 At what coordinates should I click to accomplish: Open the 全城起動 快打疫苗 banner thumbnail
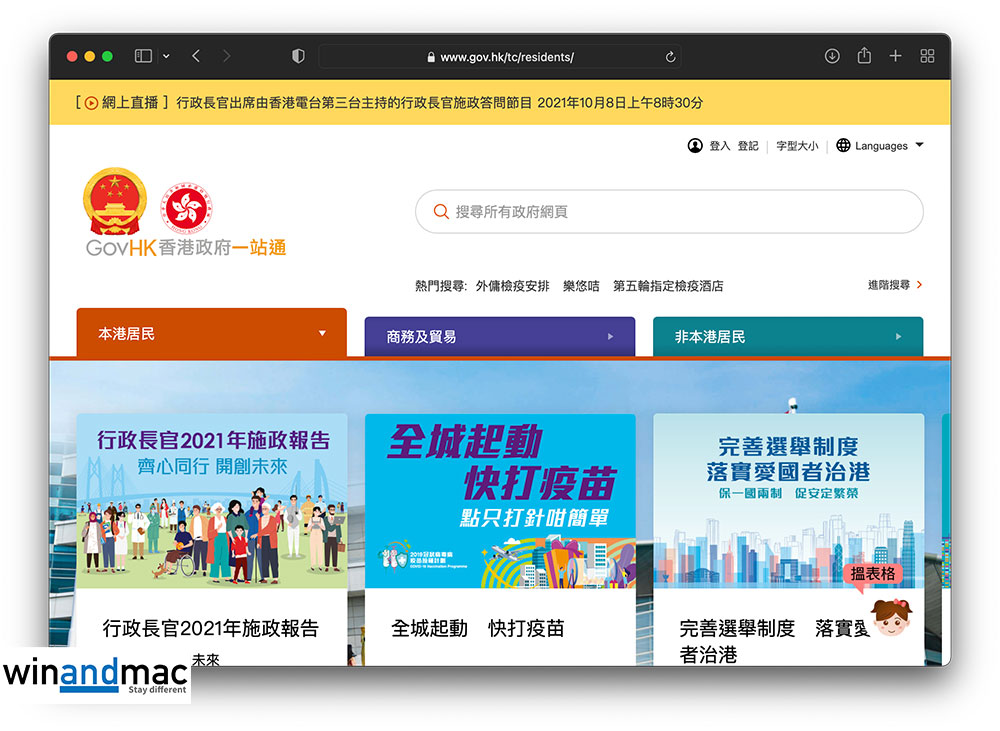click(x=500, y=501)
